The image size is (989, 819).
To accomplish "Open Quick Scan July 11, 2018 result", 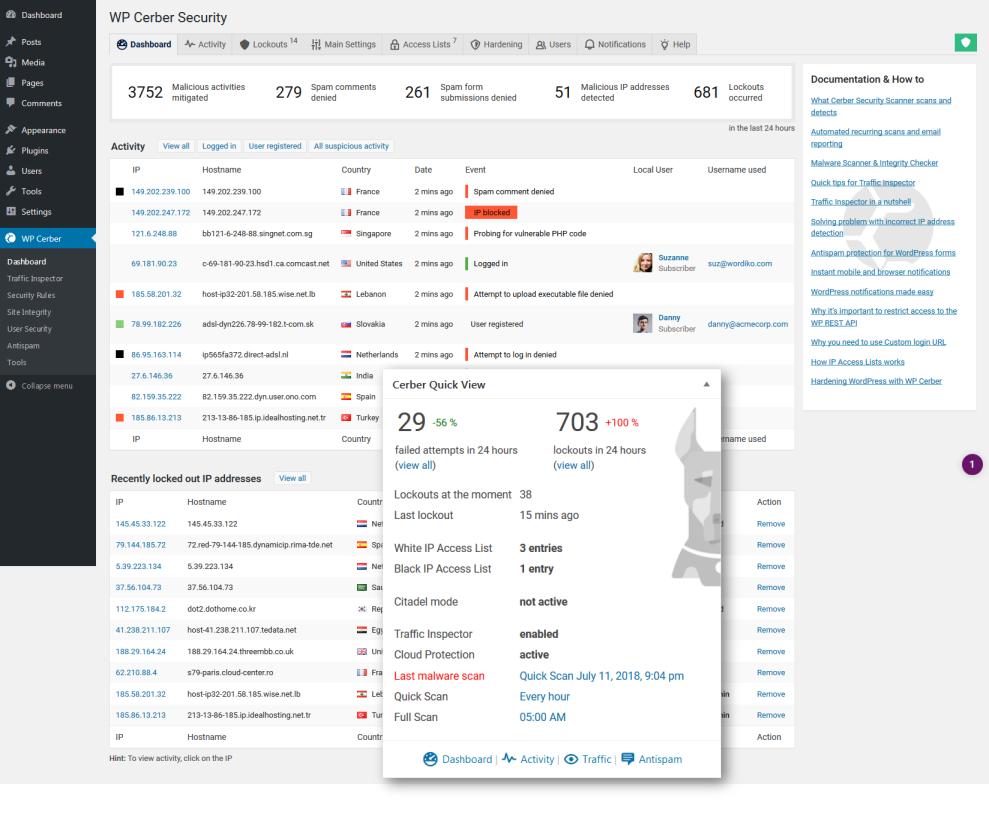I will coord(601,676).
